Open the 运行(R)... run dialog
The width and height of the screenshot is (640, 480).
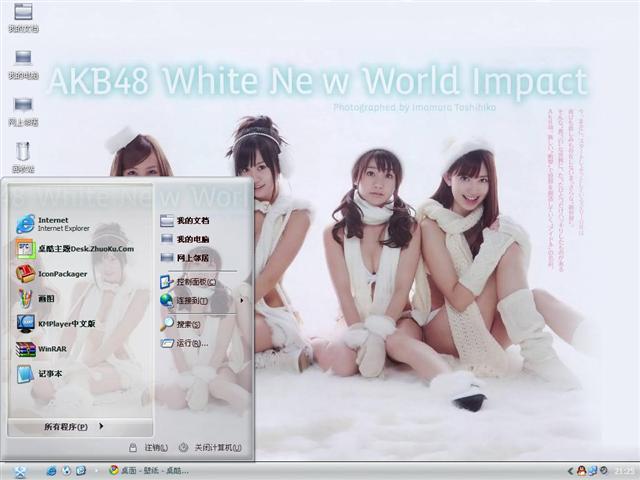(191, 343)
